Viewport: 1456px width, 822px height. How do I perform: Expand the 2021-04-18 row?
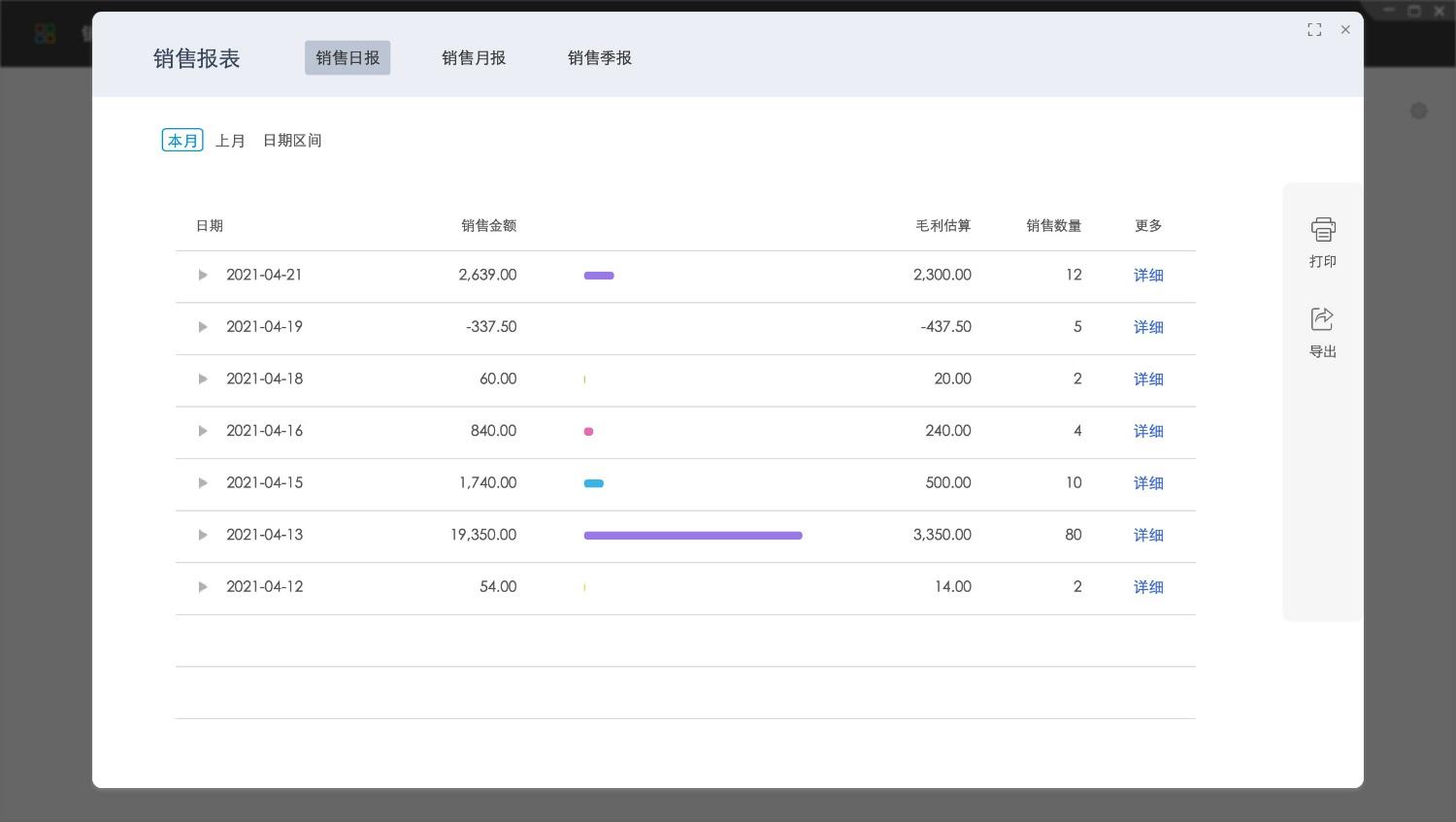coord(203,378)
